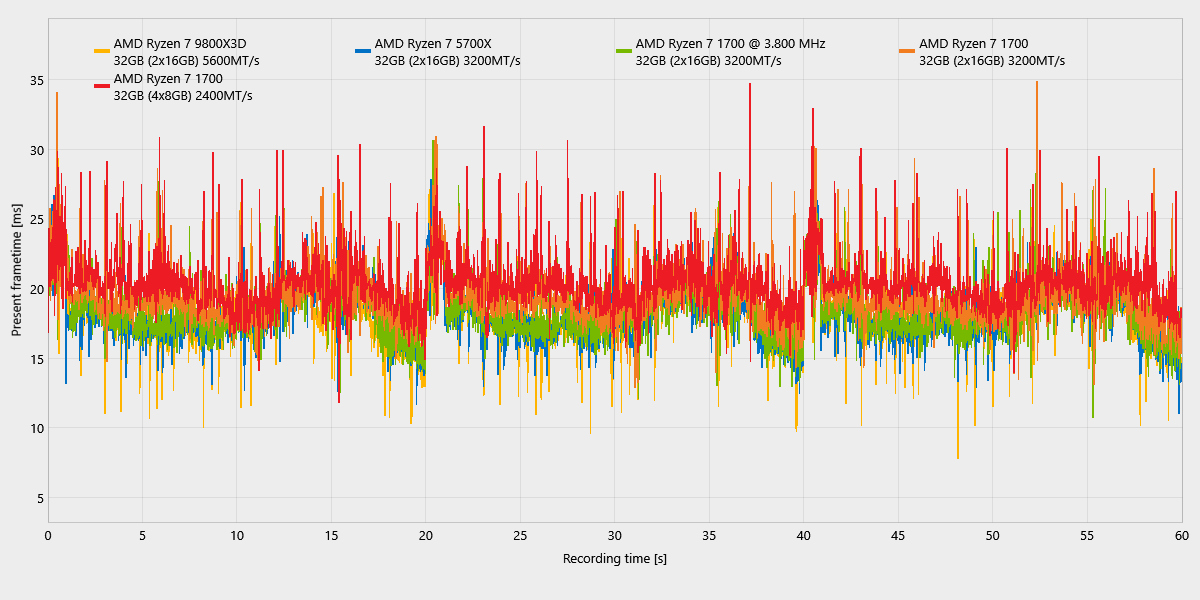
Task: Click the x-axis tick label 15
Action: (x=331, y=535)
